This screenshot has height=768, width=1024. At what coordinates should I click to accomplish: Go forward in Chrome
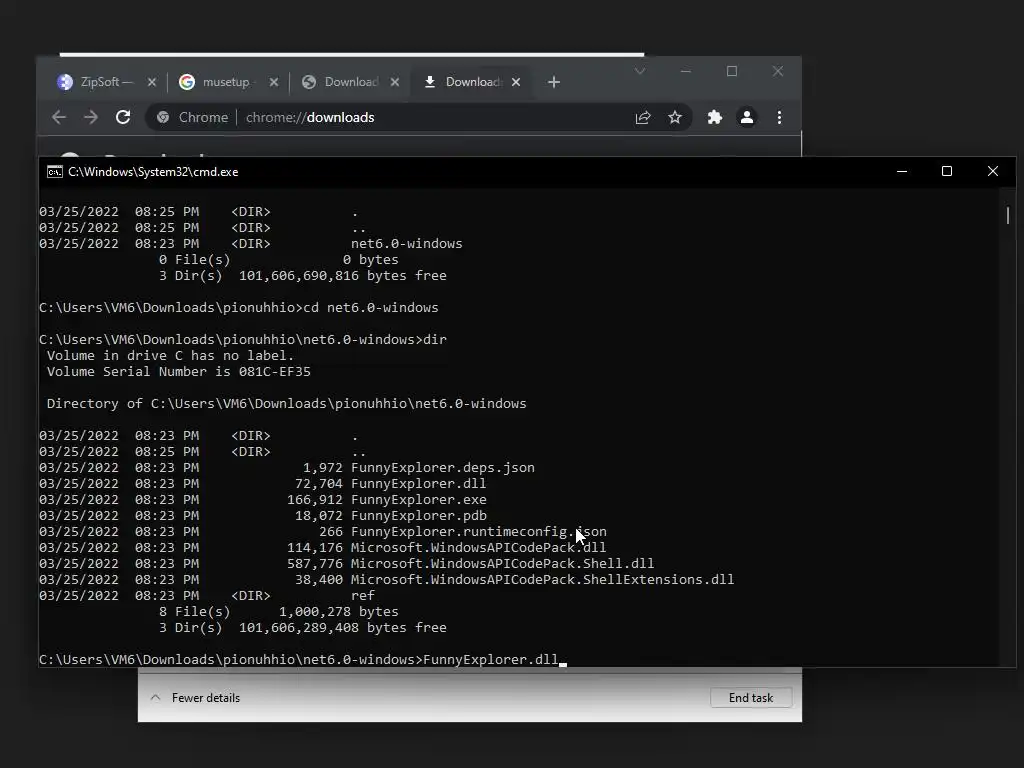[91, 117]
